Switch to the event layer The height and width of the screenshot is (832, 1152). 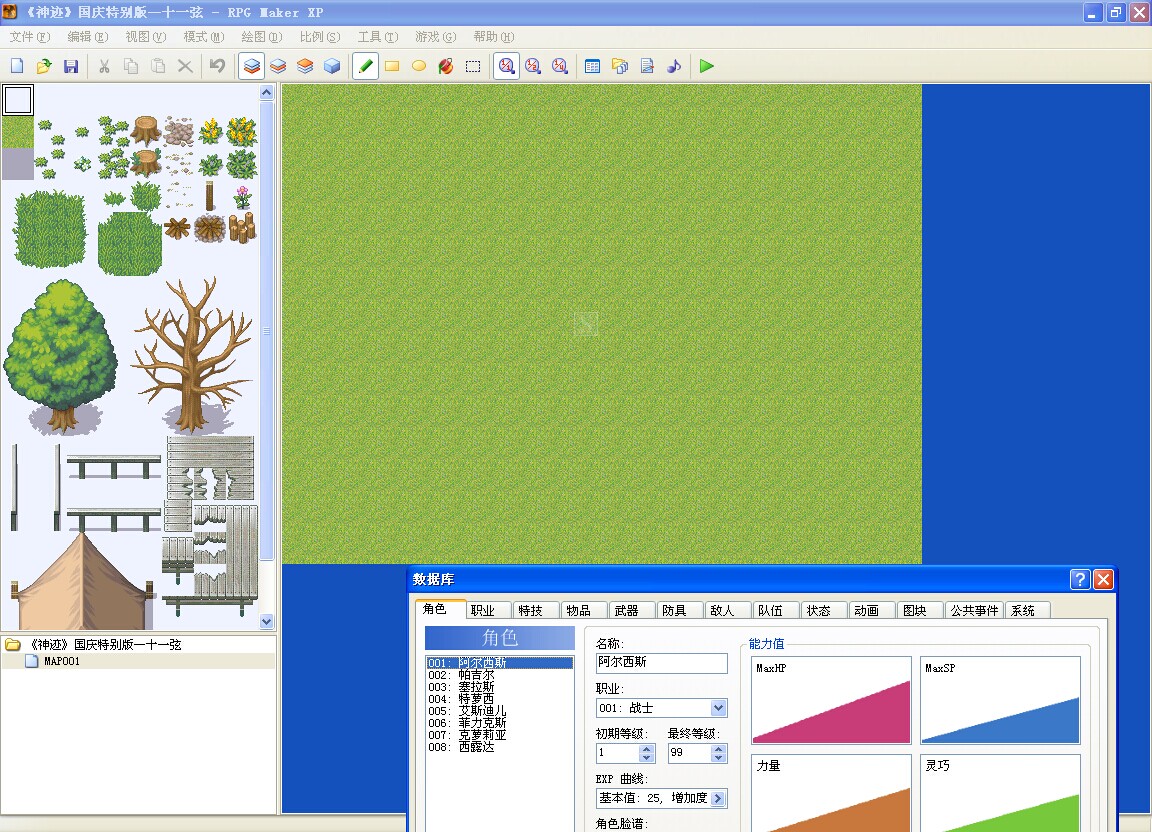(332, 66)
